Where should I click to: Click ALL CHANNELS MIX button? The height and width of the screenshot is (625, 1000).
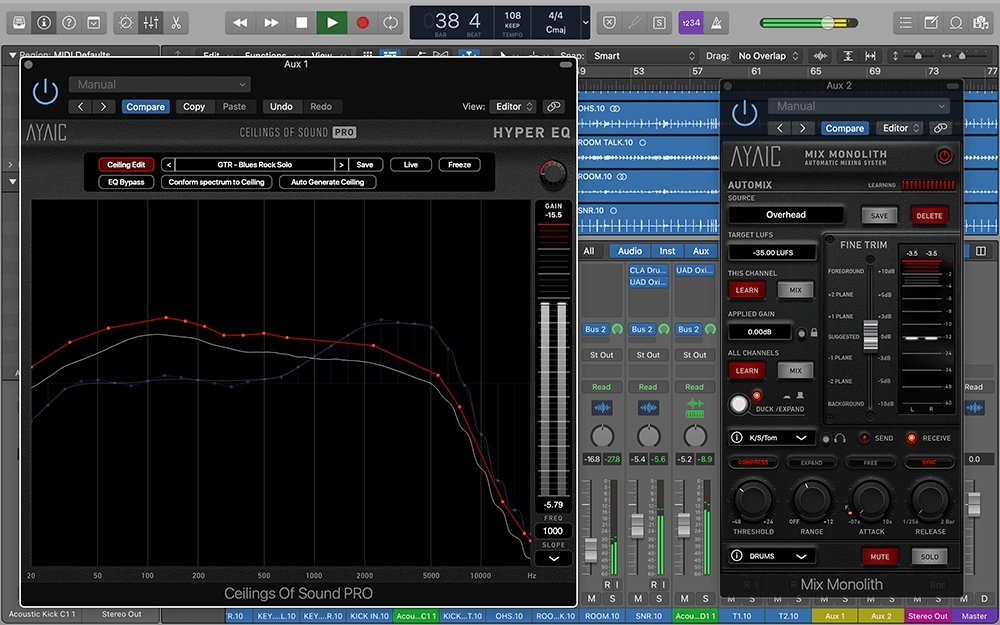795,371
